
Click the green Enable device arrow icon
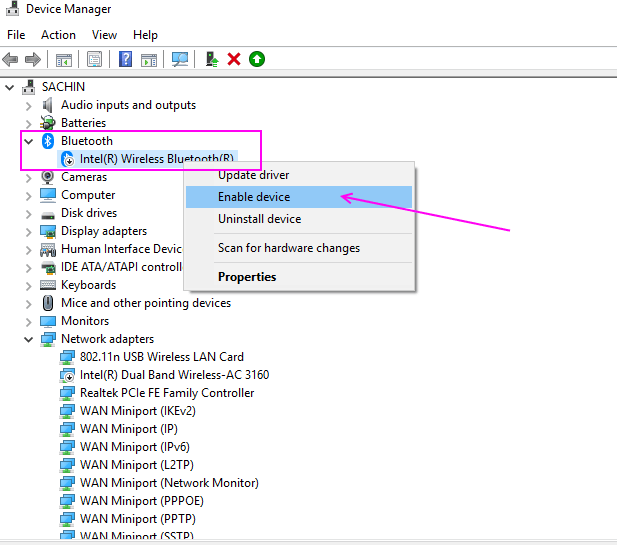point(257,59)
